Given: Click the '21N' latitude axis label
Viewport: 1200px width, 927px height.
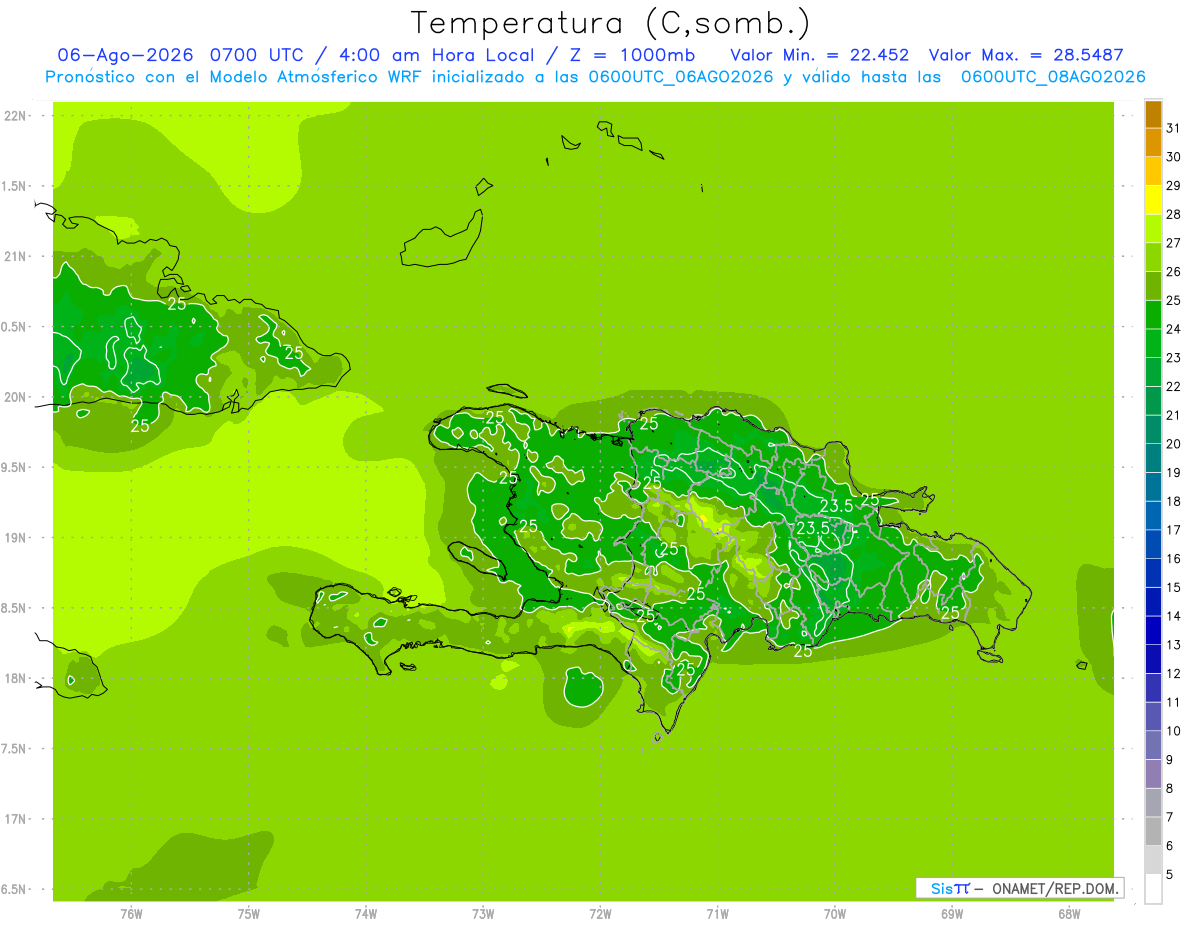Looking at the screenshot, I should (15, 256).
